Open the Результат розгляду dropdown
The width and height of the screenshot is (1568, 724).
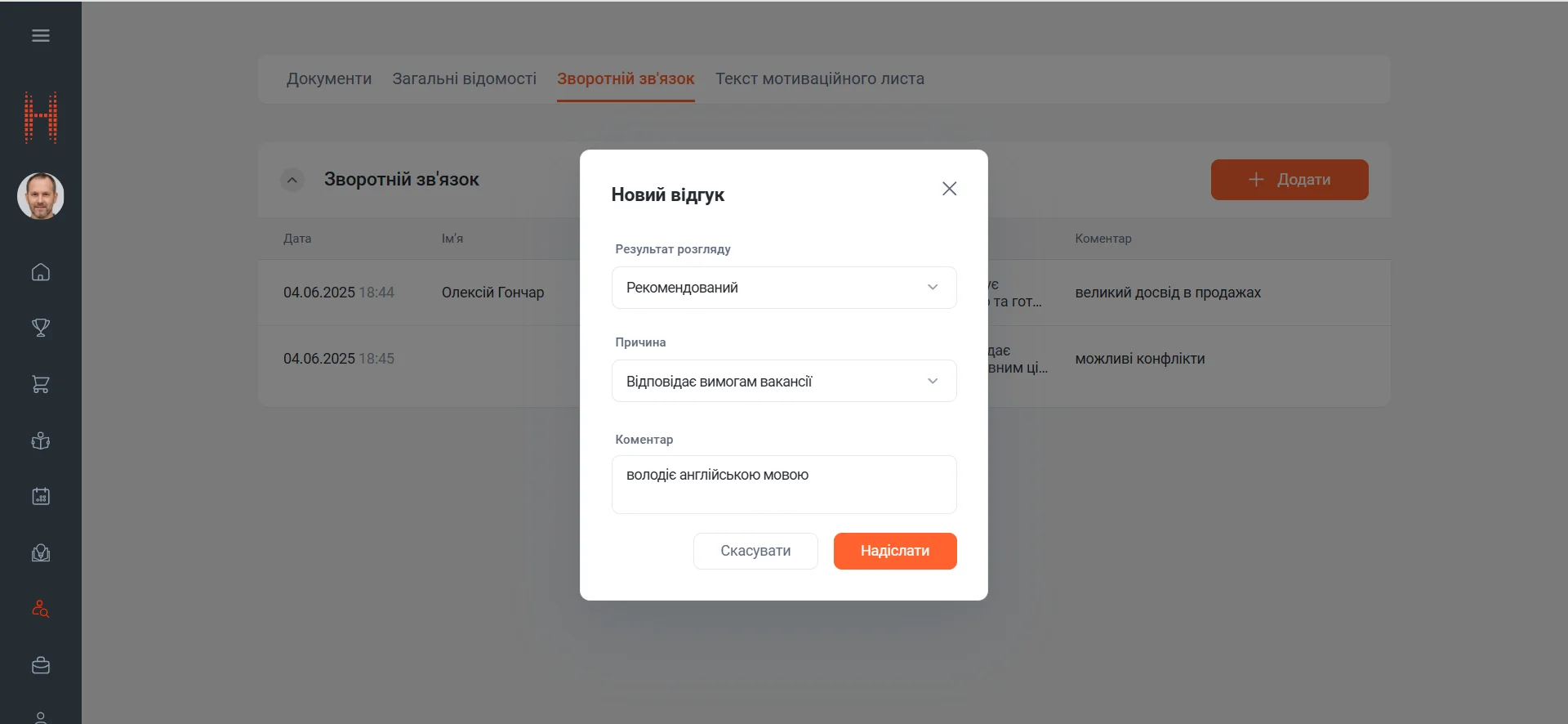pyautogui.click(x=783, y=288)
